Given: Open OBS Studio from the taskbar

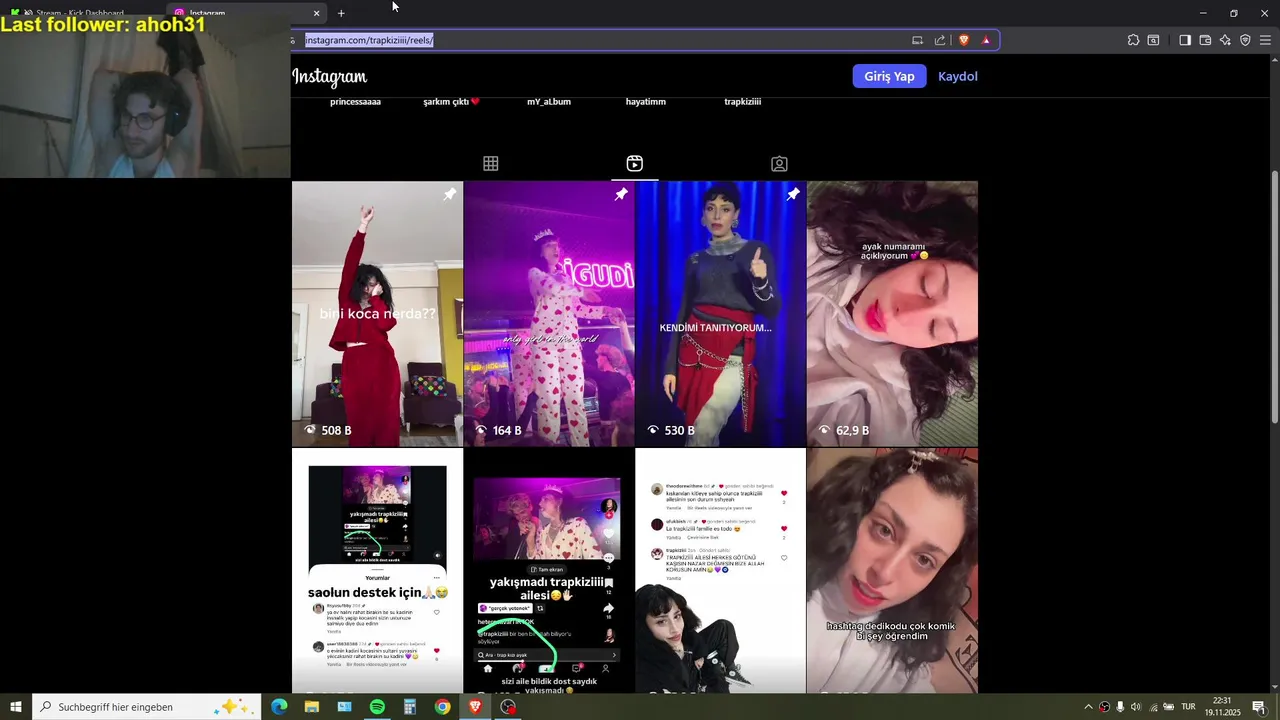Looking at the screenshot, I should 508,707.
